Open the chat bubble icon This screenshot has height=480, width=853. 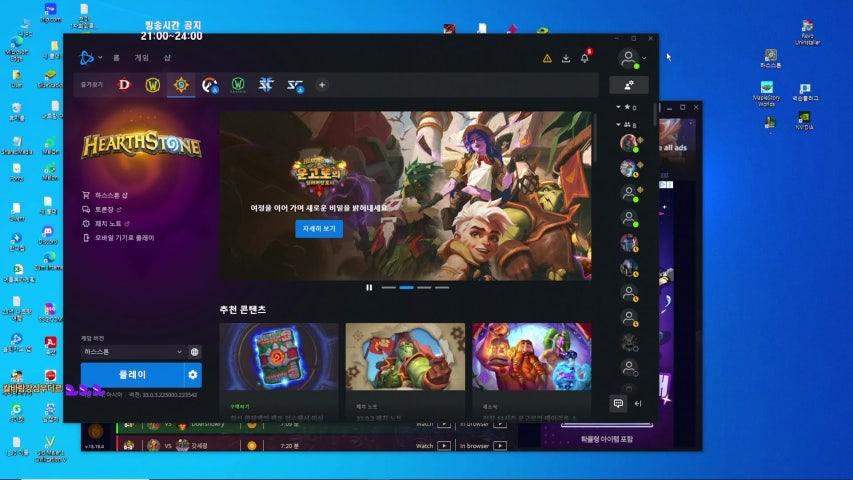click(619, 403)
